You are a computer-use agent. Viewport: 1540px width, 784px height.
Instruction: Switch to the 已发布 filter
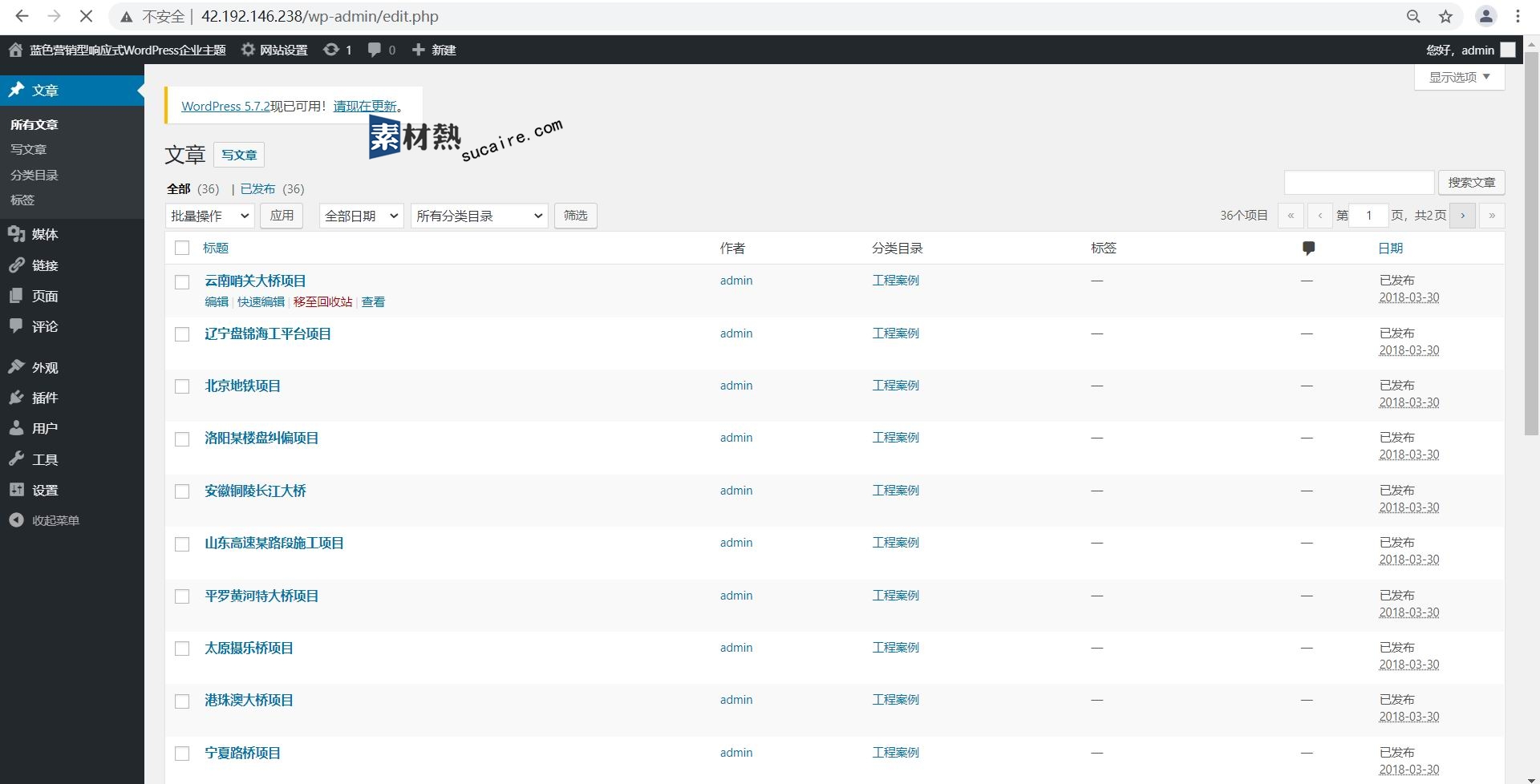tap(257, 189)
